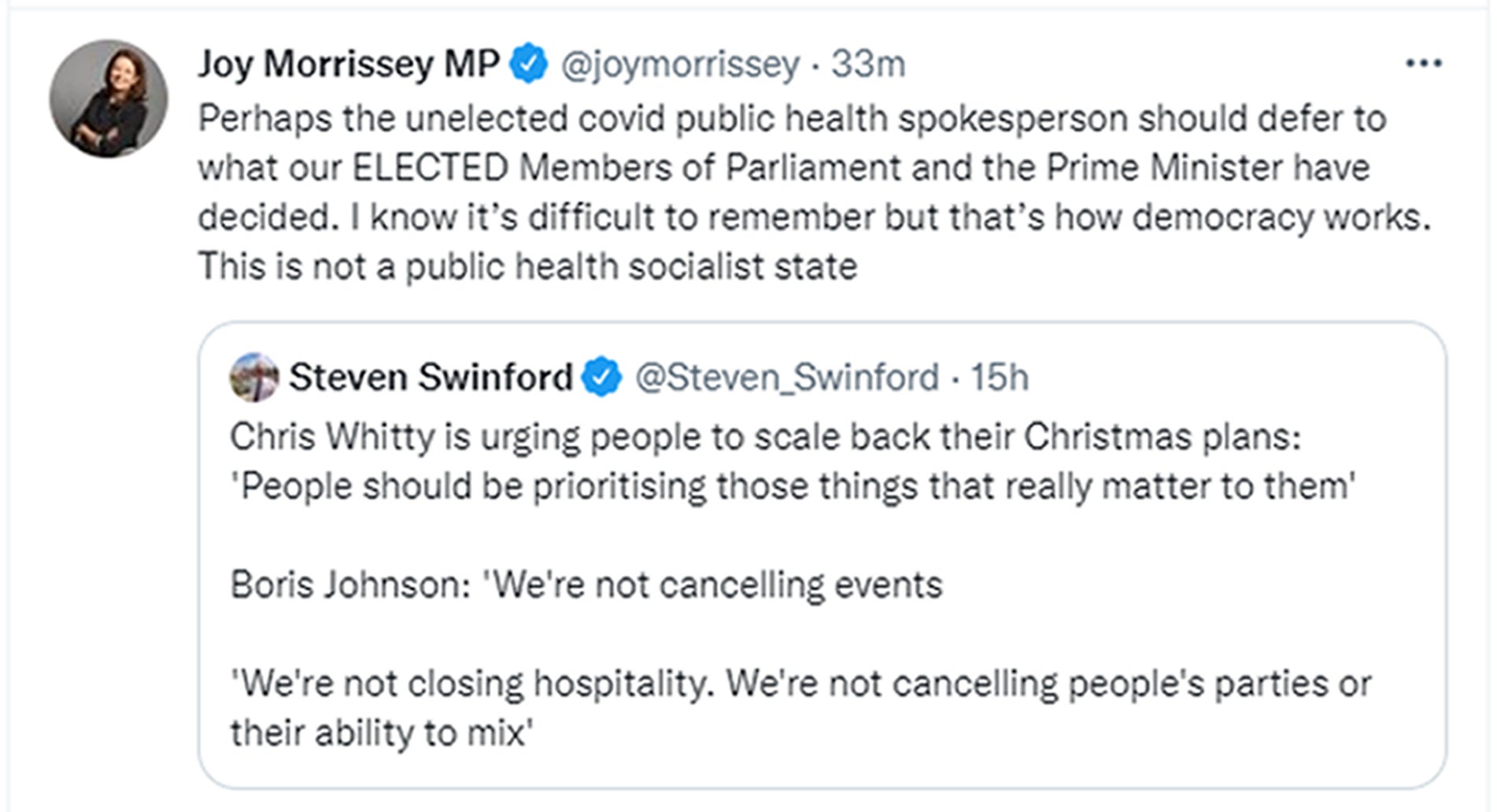Click Steven Swinford's small avatar
The width and height of the screenshot is (1497, 812).
[x=253, y=377]
